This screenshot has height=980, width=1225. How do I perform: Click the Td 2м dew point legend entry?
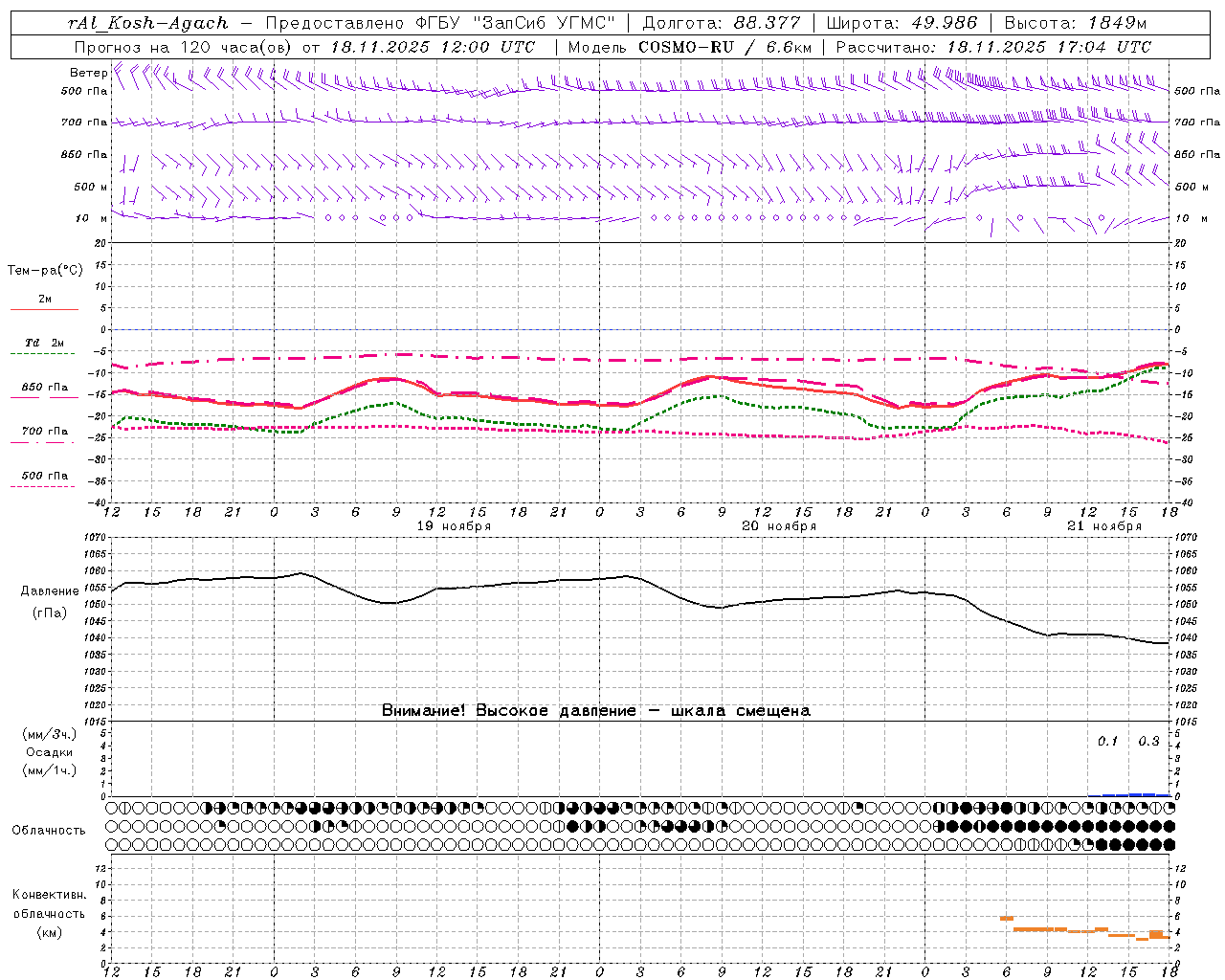(x=44, y=343)
